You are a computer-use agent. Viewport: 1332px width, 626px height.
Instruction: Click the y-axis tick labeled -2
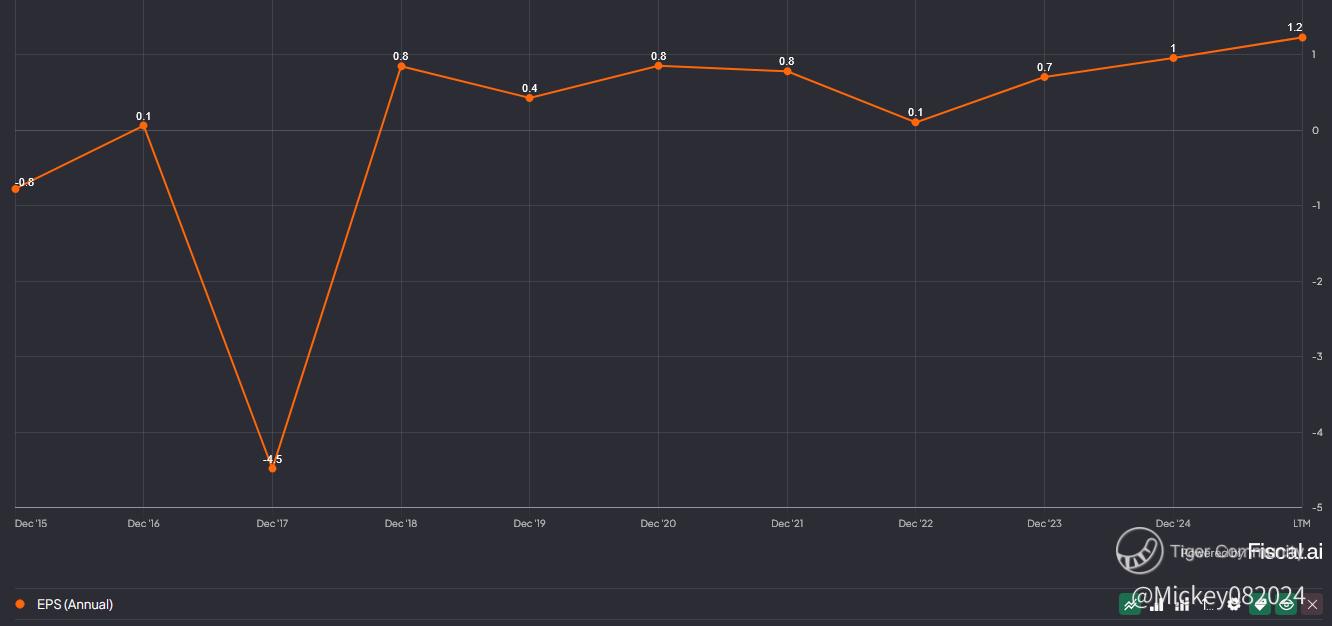point(1315,281)
